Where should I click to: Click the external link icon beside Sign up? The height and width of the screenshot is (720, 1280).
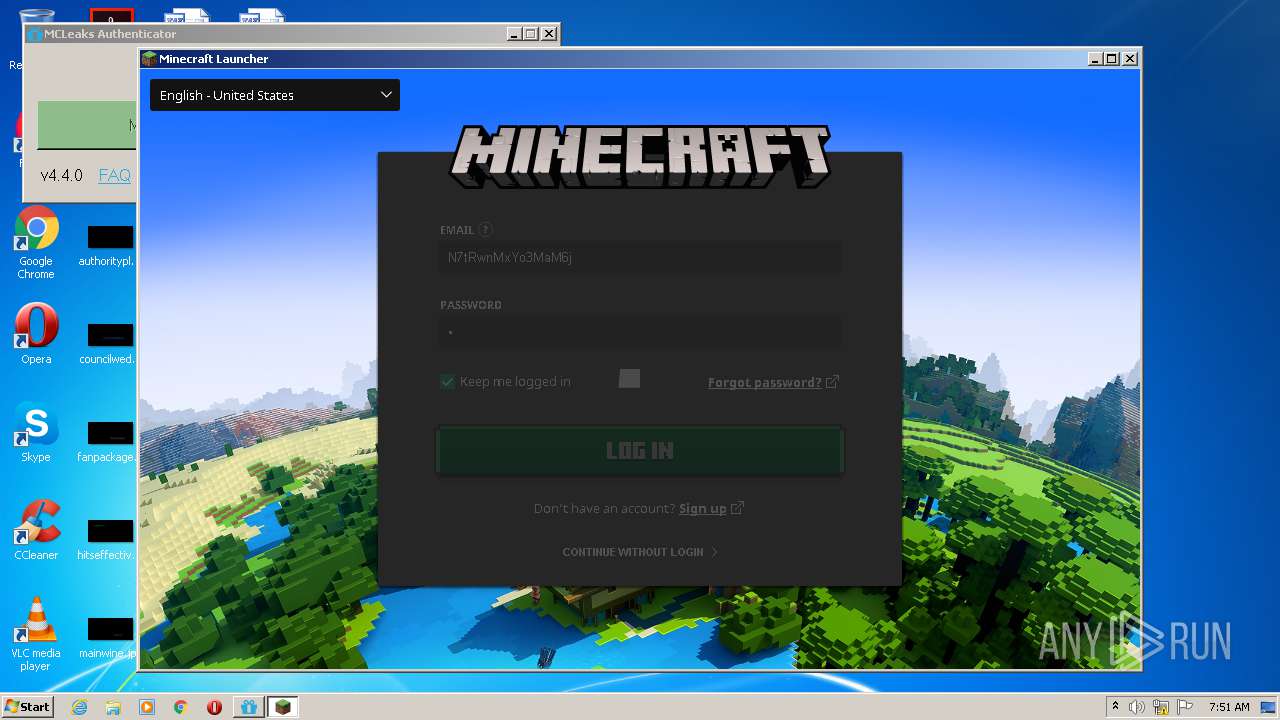737,508
